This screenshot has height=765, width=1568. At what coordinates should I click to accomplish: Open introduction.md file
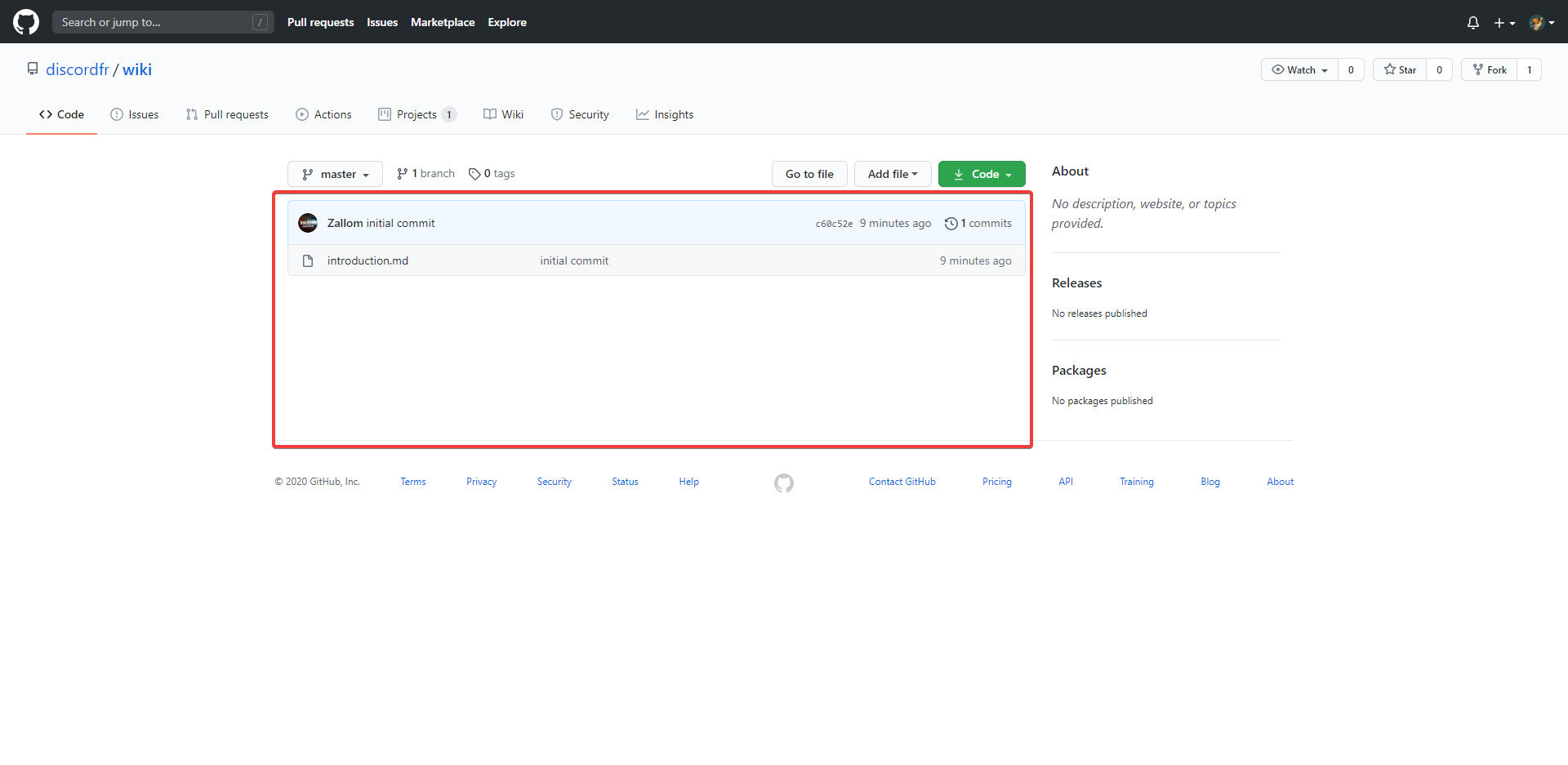(367, 260)
